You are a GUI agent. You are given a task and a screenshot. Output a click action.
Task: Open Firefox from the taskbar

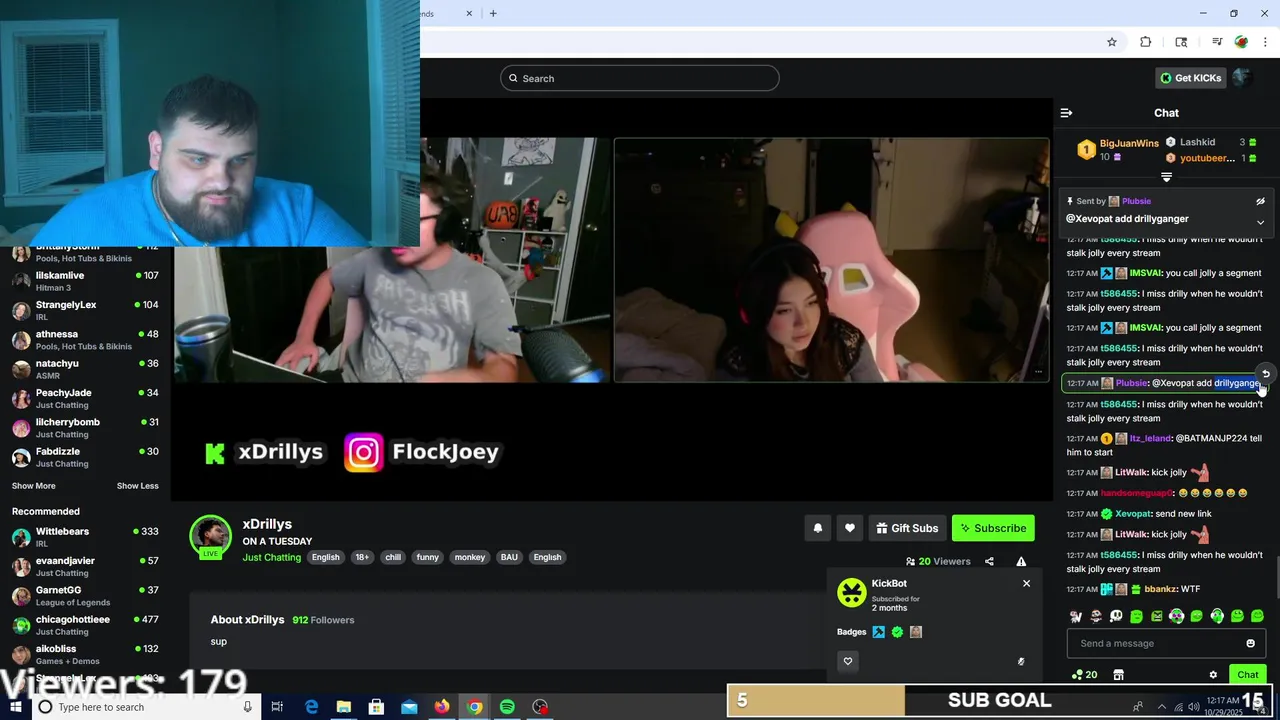441,707
